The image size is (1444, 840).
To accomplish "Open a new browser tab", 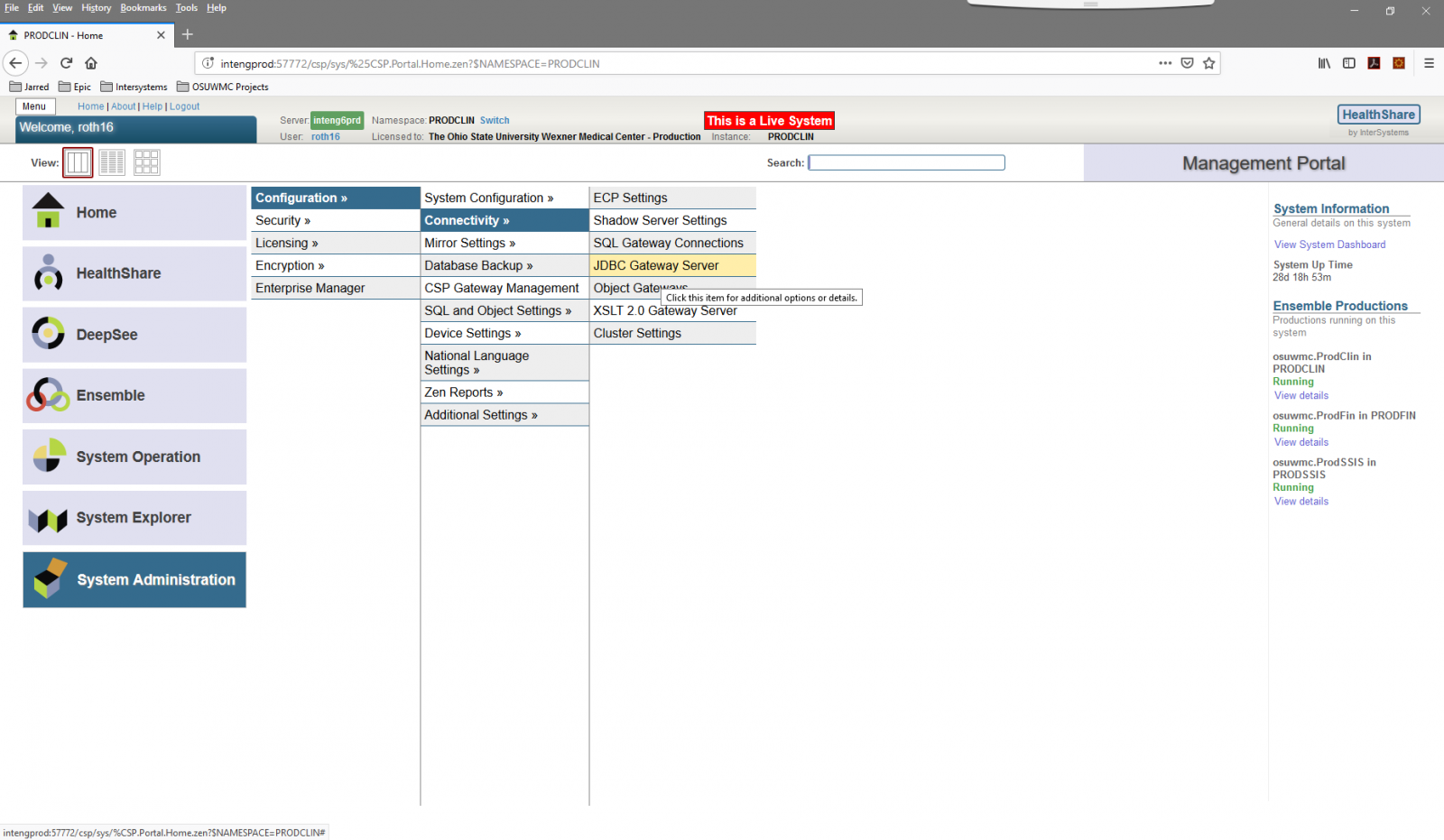I will click(188, 34).
